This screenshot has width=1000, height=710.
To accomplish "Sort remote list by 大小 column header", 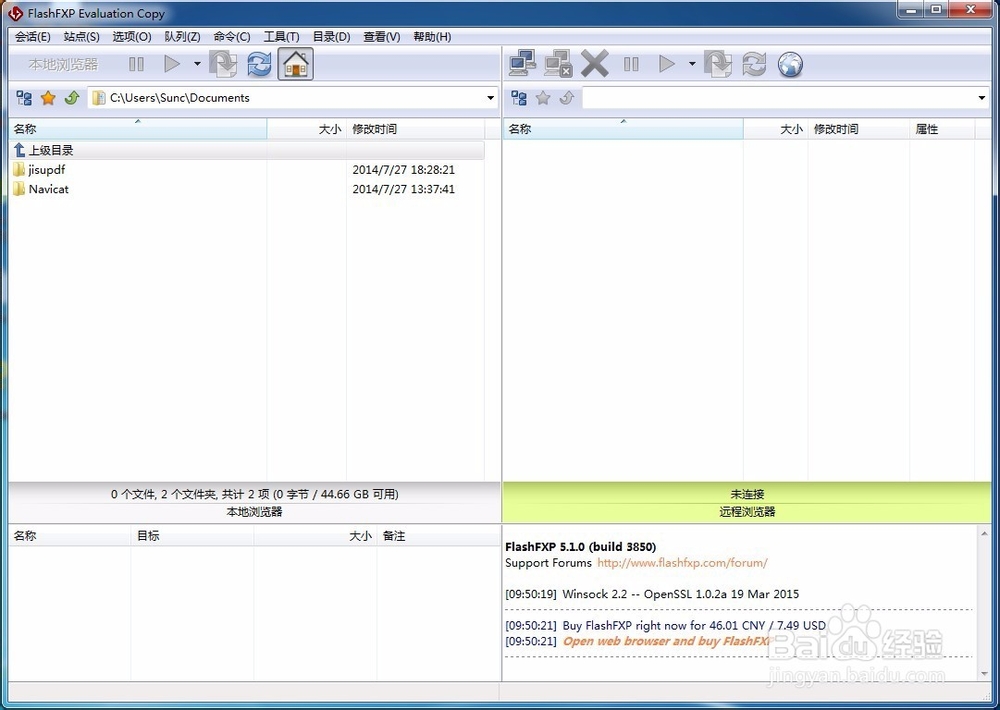I will 776,129.
